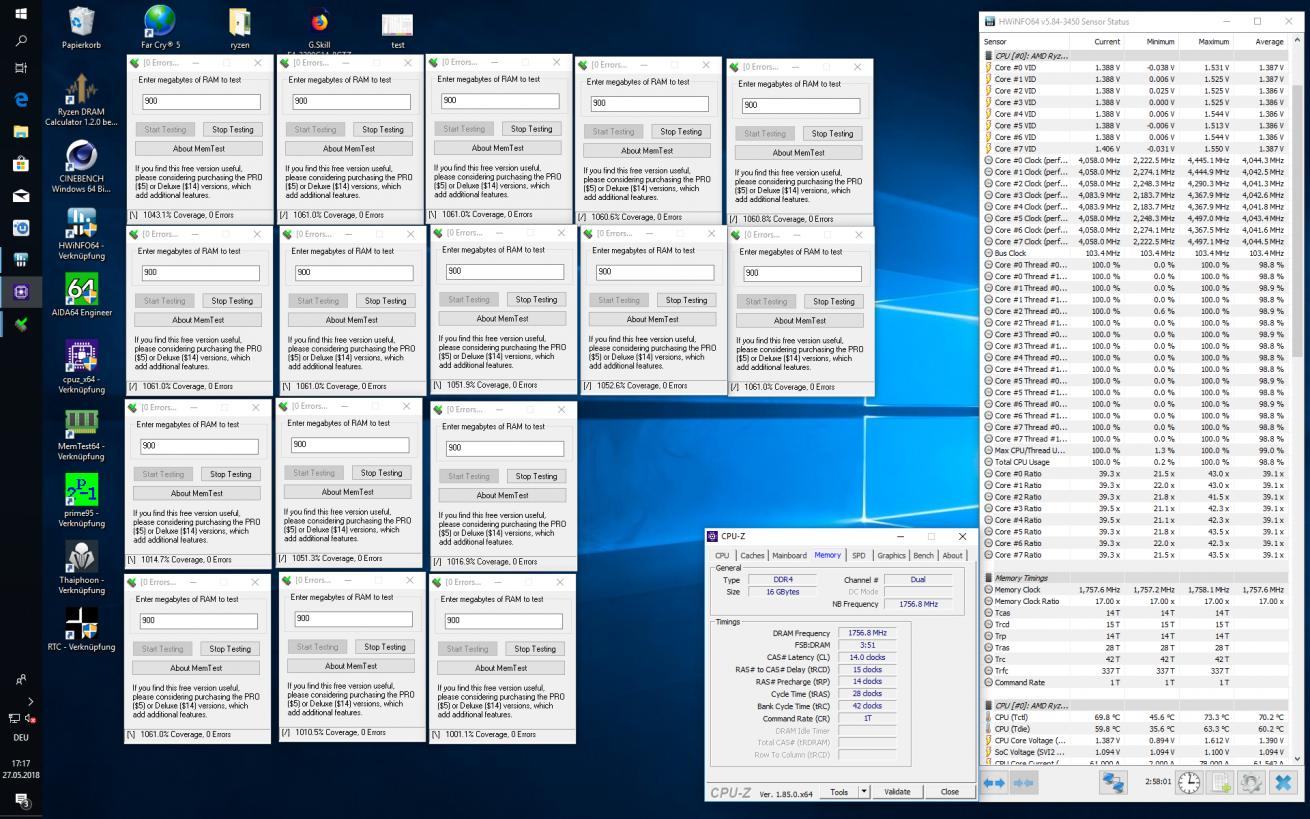This screenshot has height=819, width=1310.
Task: Switch to CPU-Z taskbar icon
Action: tap(21, 293)
